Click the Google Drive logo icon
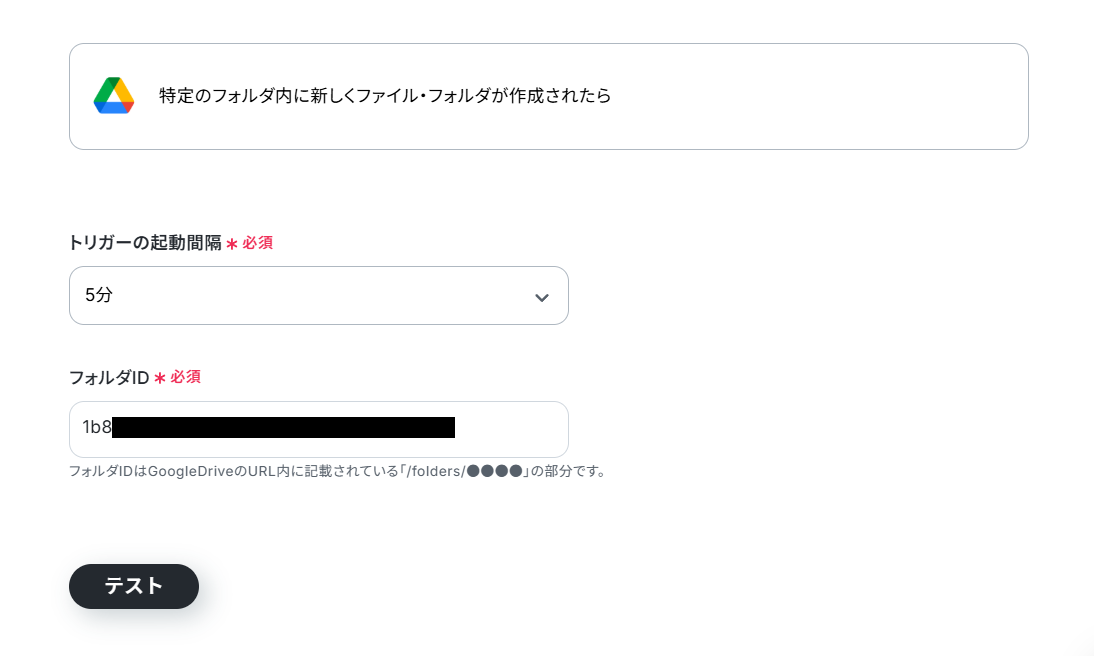The width and height of the screenshot is (1094, 656). click(x=114, y=96)
